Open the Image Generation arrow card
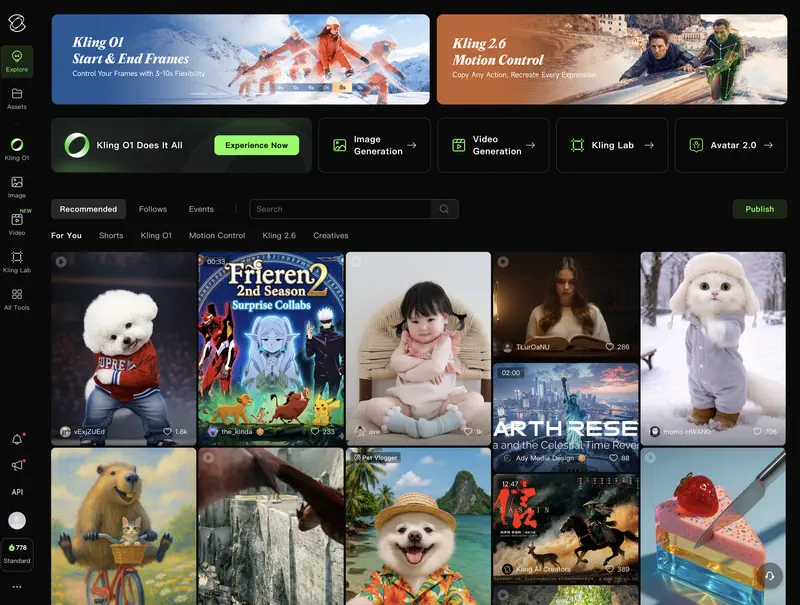This screenshot has width=800, height=605. (x=374, y=145)
